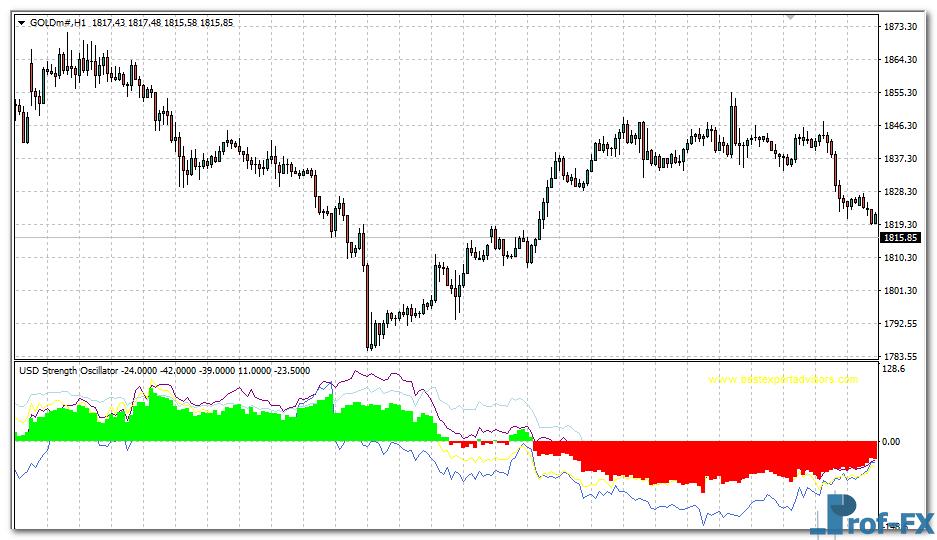Screen dimensions: 937x540
Task: Click the 1846.30 price scale label
Action: pos(901,126)
